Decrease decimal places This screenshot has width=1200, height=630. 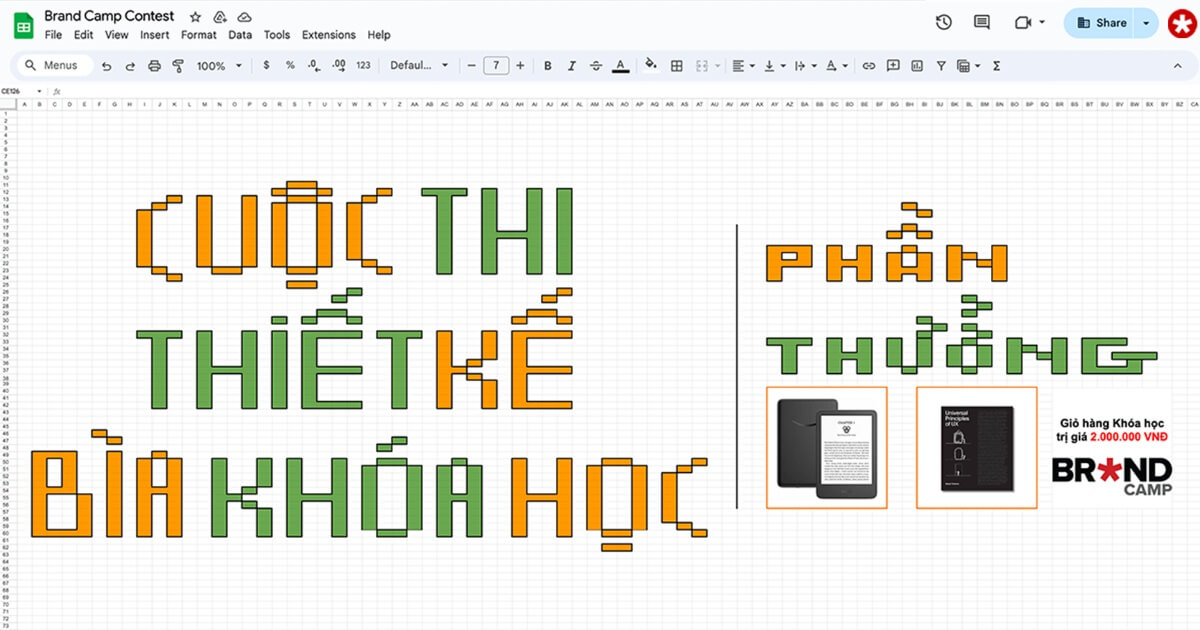pyautogui.click(x=314, y=66)
